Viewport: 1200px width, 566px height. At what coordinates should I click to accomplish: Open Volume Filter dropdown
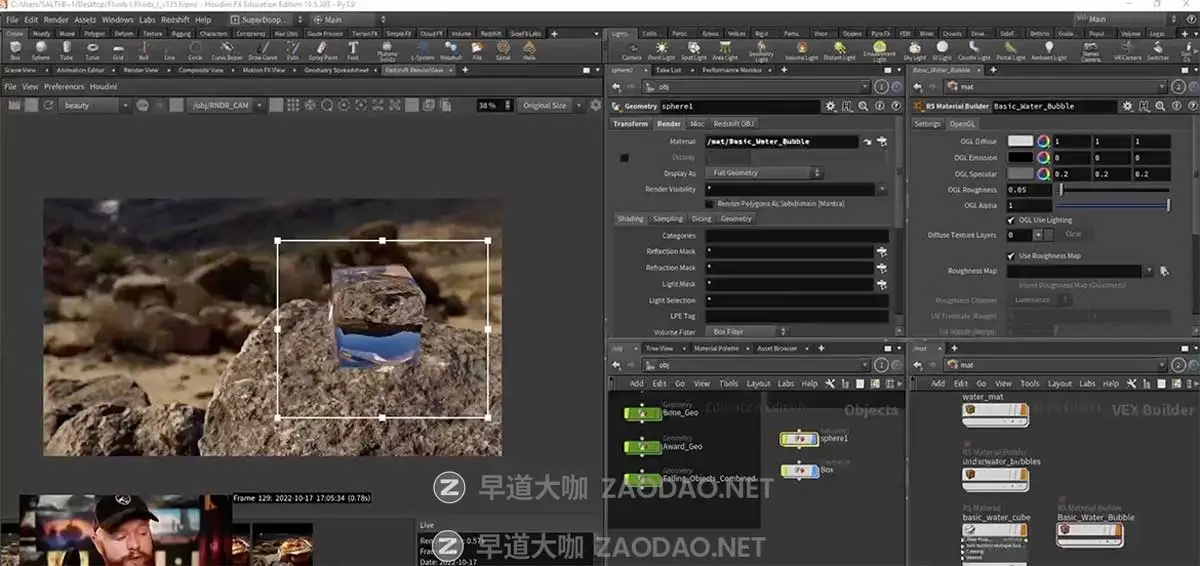pos(745,331)
